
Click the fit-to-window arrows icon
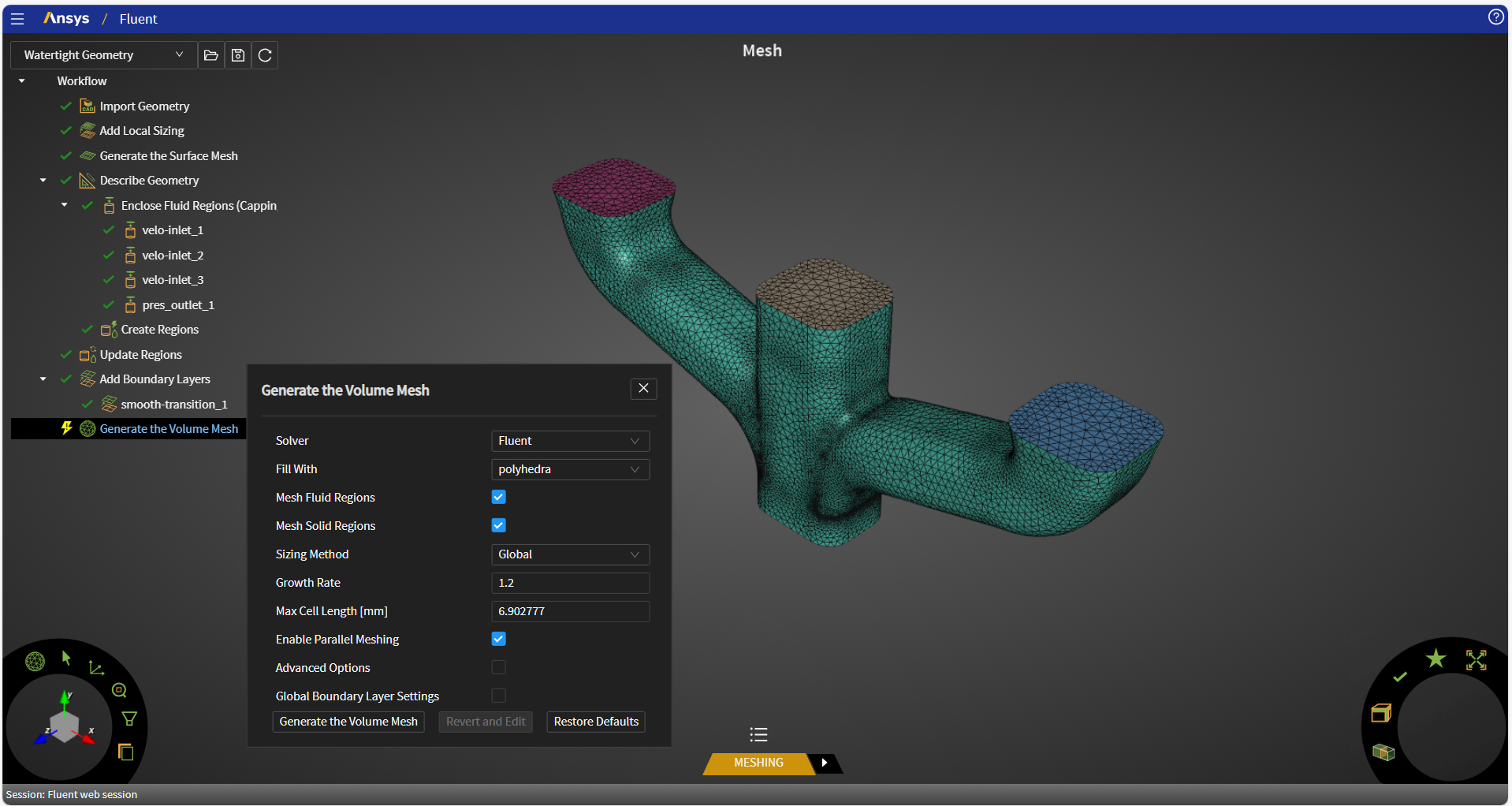click(x=1476, y=662)
